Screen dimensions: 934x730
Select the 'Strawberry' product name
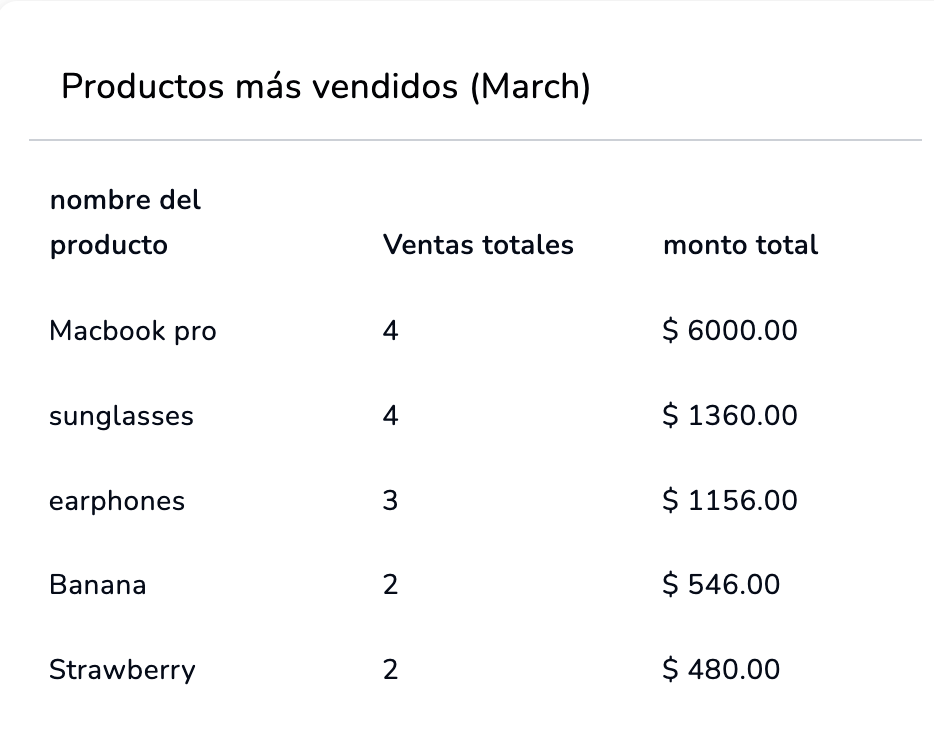[122, 670]
